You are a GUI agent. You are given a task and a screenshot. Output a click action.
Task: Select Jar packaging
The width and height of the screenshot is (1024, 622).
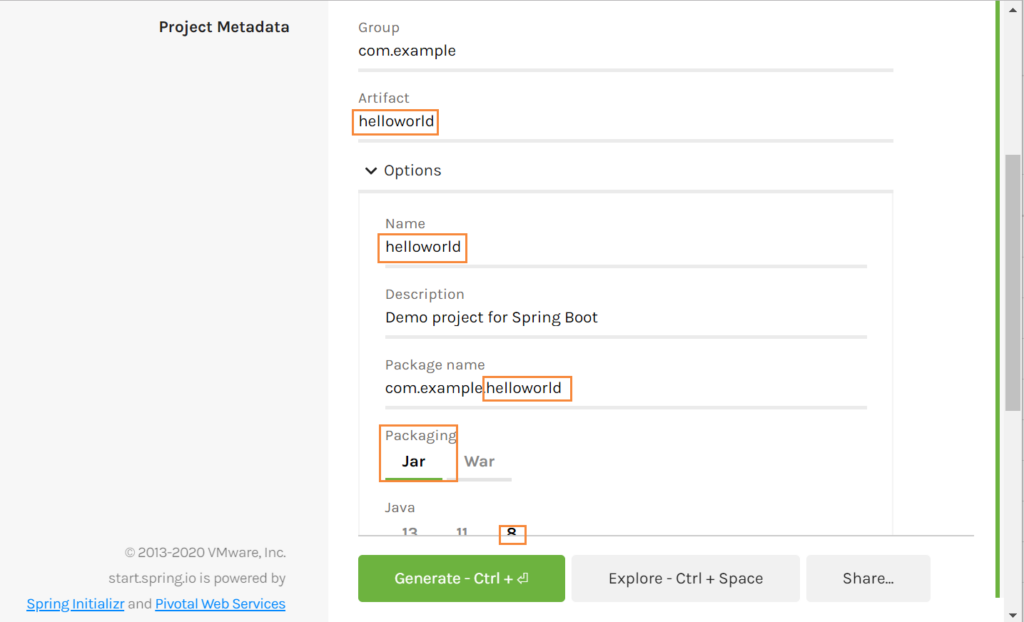point(413,461)
